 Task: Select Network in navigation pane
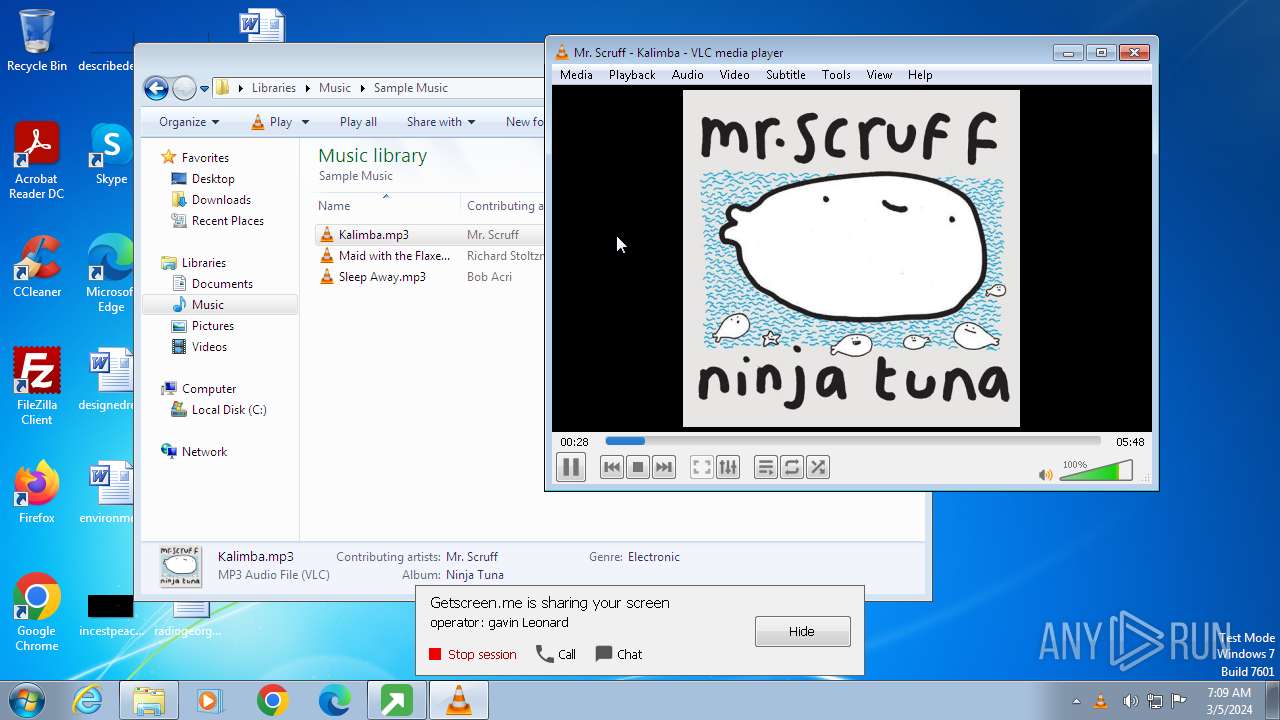[x=204, y=452]
